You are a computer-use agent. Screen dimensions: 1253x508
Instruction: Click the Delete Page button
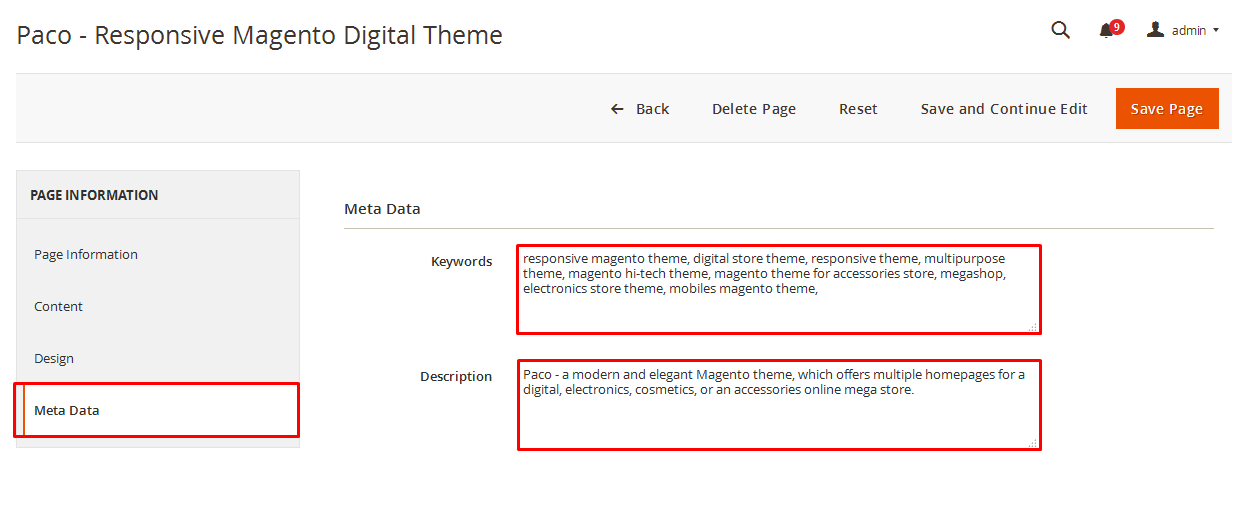(x=754, y=109)
